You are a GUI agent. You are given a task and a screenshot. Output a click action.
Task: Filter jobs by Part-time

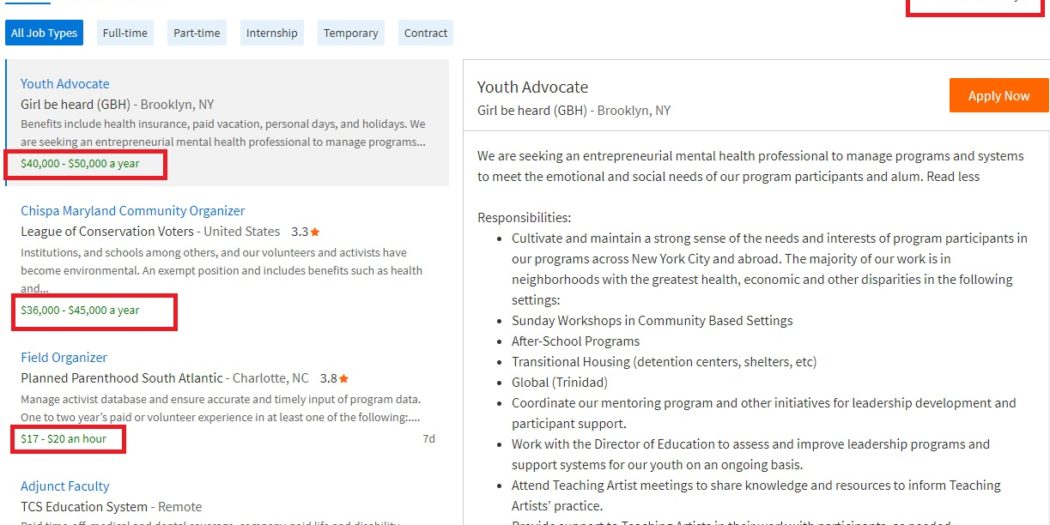196,33
